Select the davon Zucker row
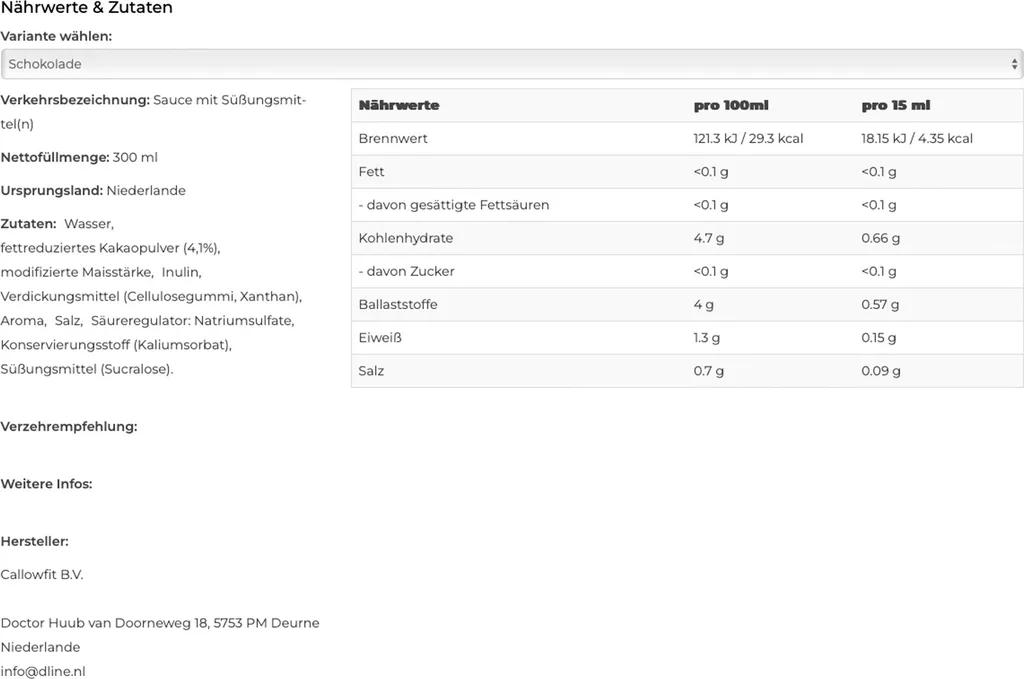Viewport: 1024px width, 679px height. (x=687, y=272)
